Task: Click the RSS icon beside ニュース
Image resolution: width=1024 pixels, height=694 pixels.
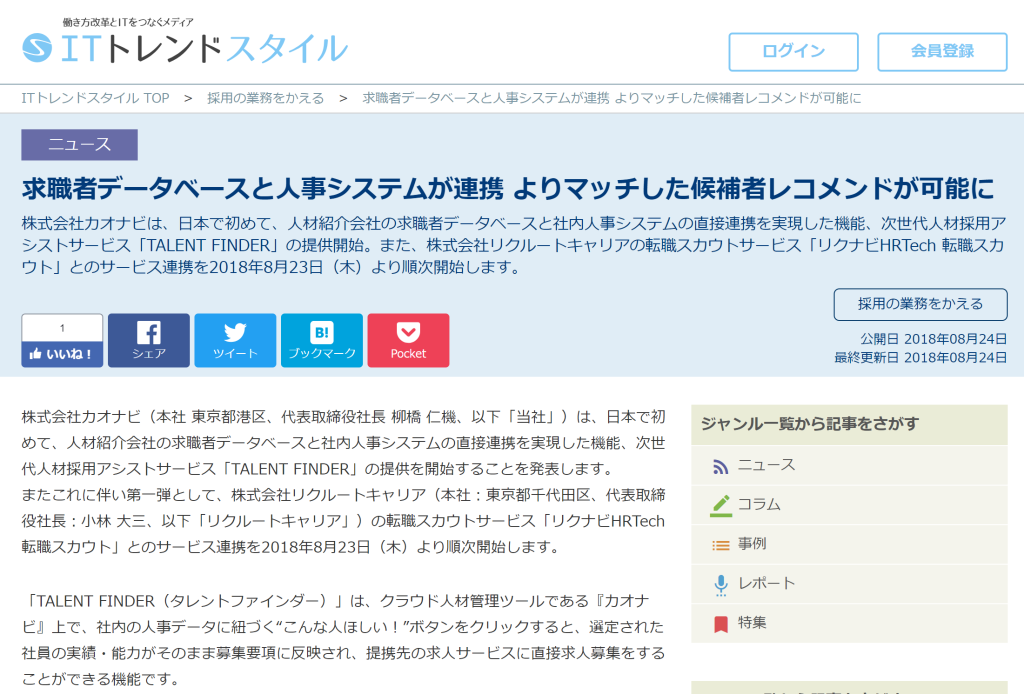Action: pos(720,466)
